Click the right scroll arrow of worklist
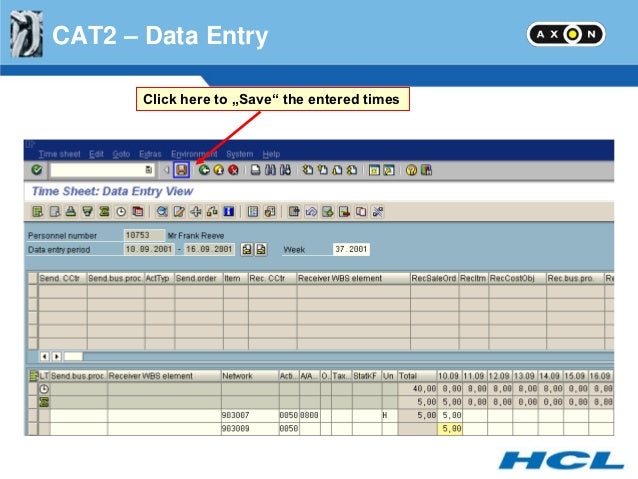Screen dimensions: 638x479 click(x=57, y=357)
